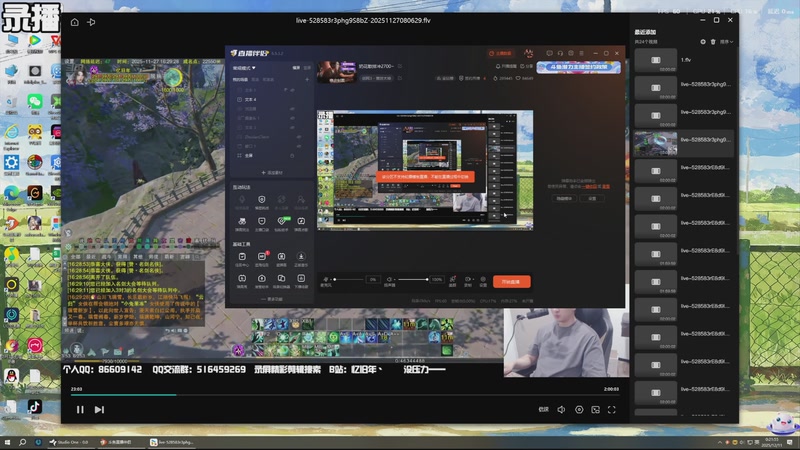This screenshot has height=450, width=800.
Task: Click the orange link in the danmaku panel
Action: [x=591, y=187]
